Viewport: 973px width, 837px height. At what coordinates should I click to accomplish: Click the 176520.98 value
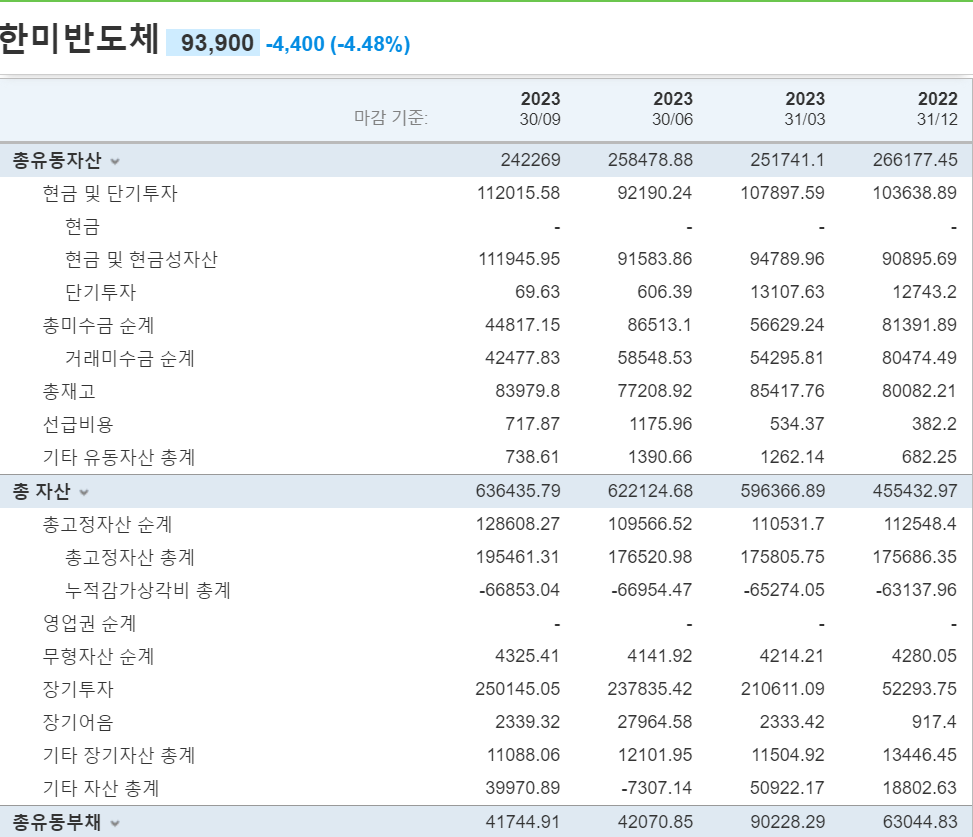pos(650,557)
